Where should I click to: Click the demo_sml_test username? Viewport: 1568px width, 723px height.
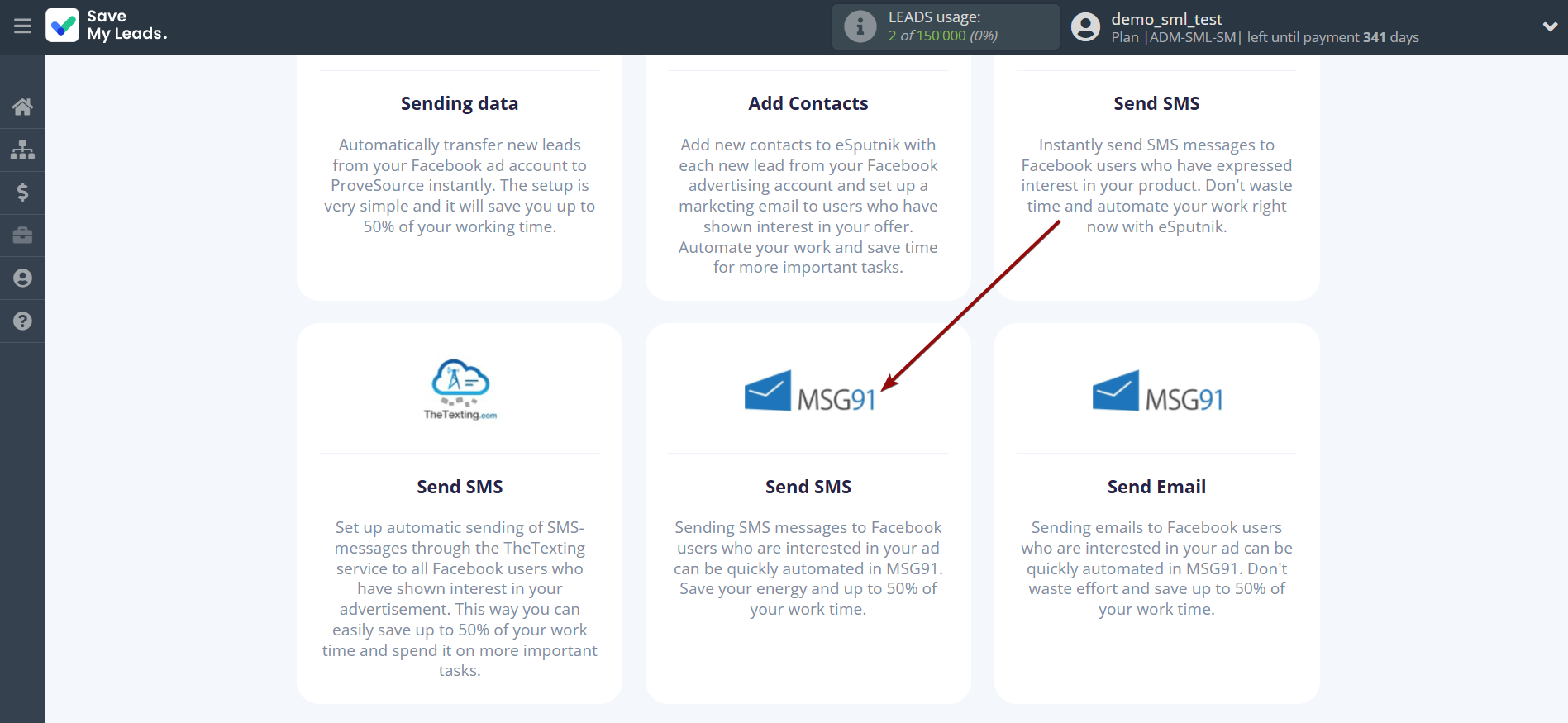(1166, 19)
